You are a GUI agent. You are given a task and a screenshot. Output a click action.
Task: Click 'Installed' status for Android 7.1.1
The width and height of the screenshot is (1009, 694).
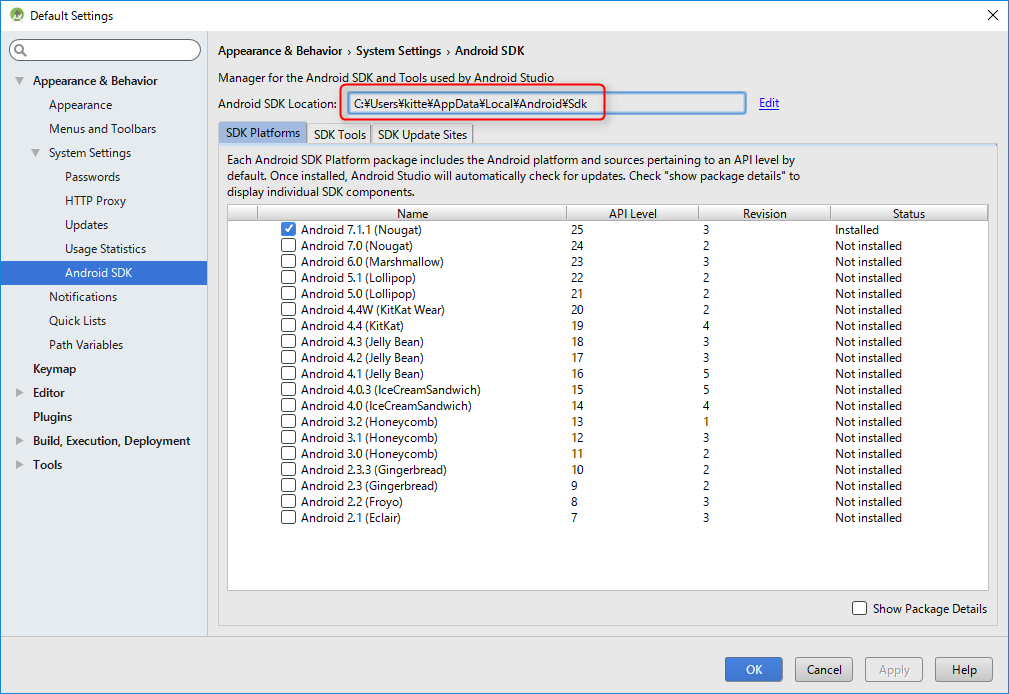tap(856, 230)
